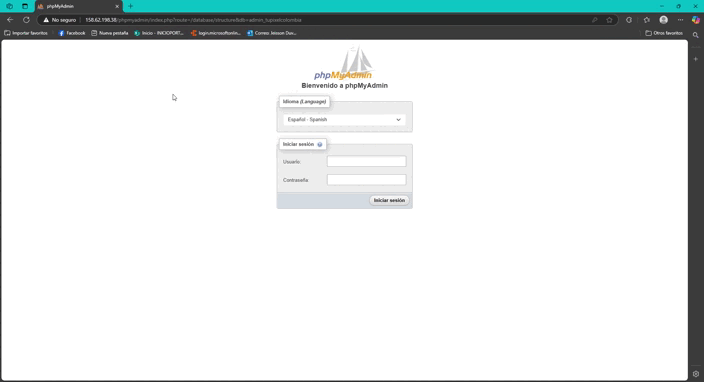Click the Iniciar sesión submit button
This screenshot has height=382, width=704.
point(389,200)
